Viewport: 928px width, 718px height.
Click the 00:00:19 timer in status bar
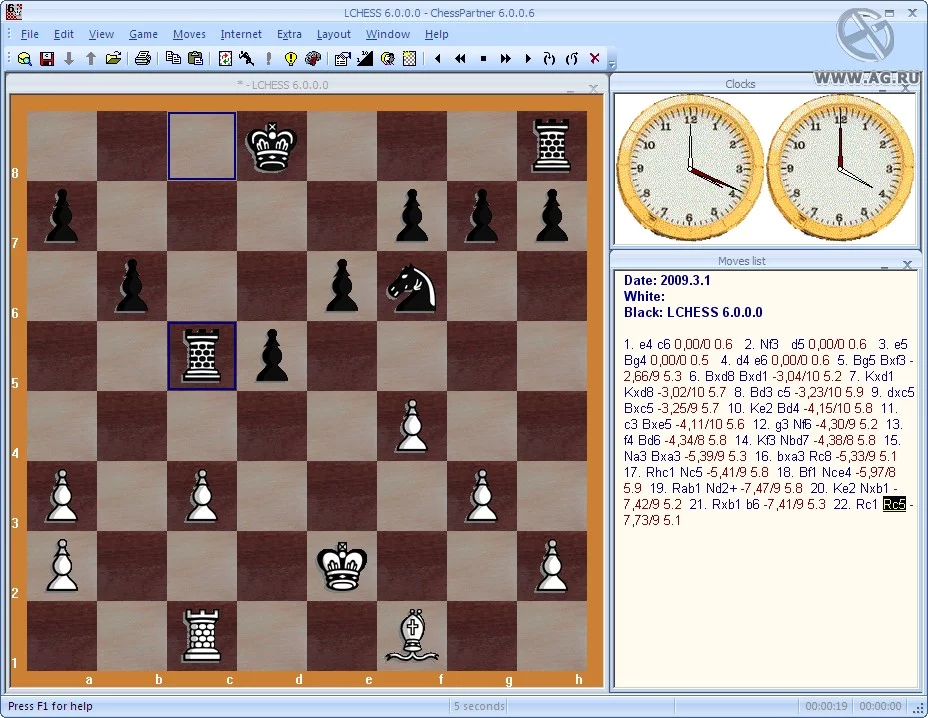(826, 706)
